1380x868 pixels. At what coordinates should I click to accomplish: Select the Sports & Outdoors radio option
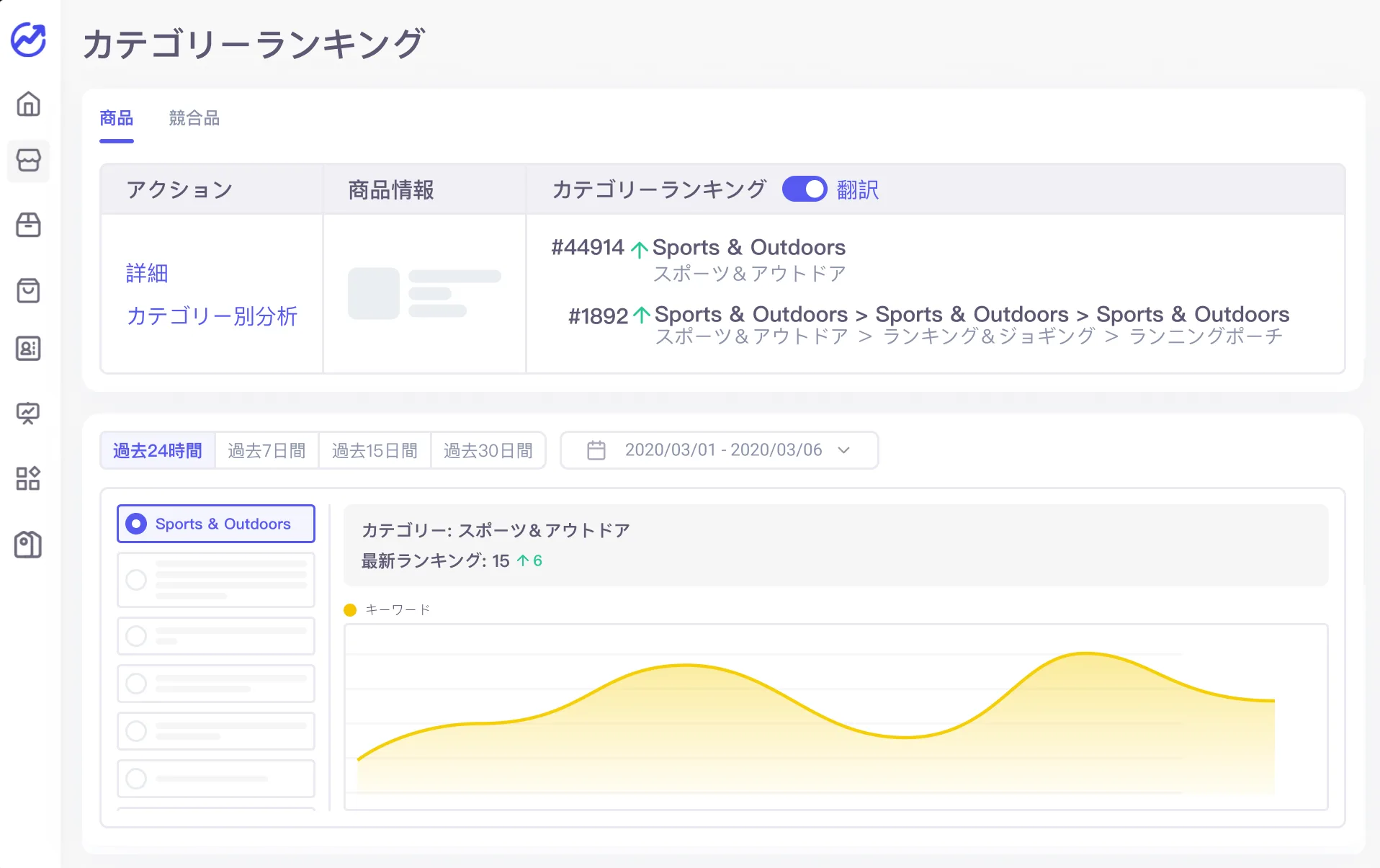(x=216, y=524)
